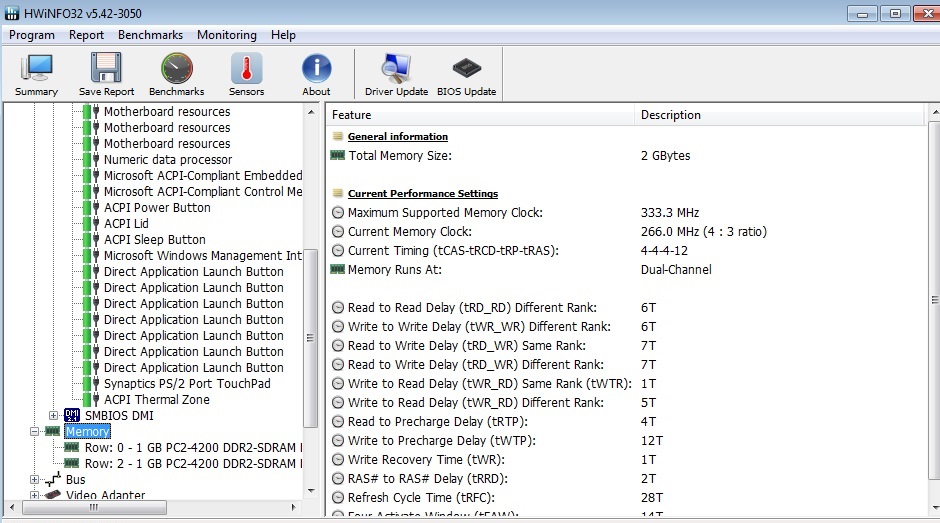Click the Bus node icon
Viewport: 940px width, 523px height.
(x=53, y=479)
